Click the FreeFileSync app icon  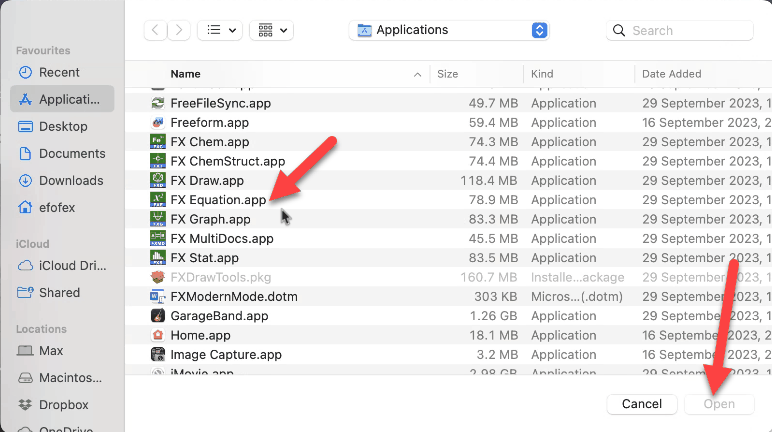[158, 103]
